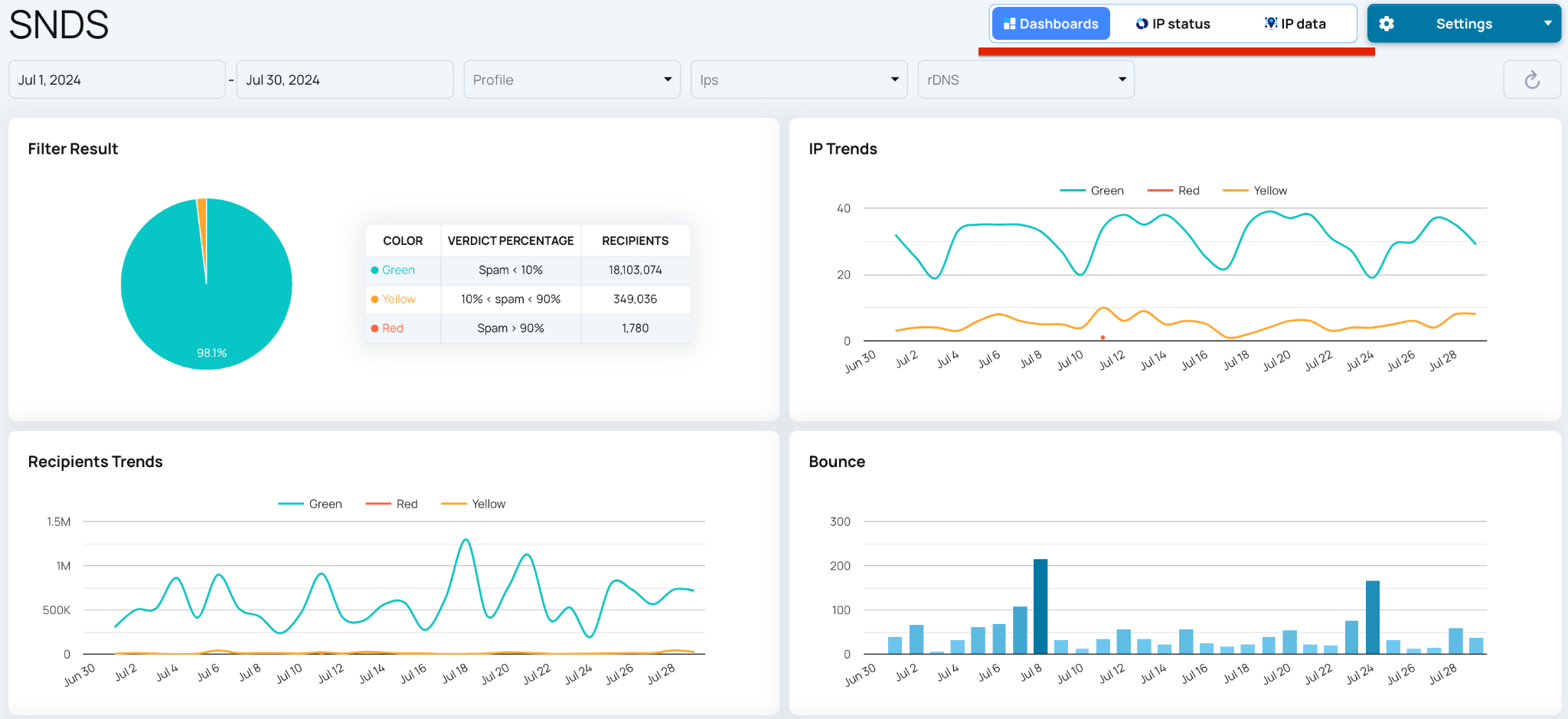Click the 349,036 recipients cell
The width and height of the screenshot is (1568, 719).
coord(635,299)
